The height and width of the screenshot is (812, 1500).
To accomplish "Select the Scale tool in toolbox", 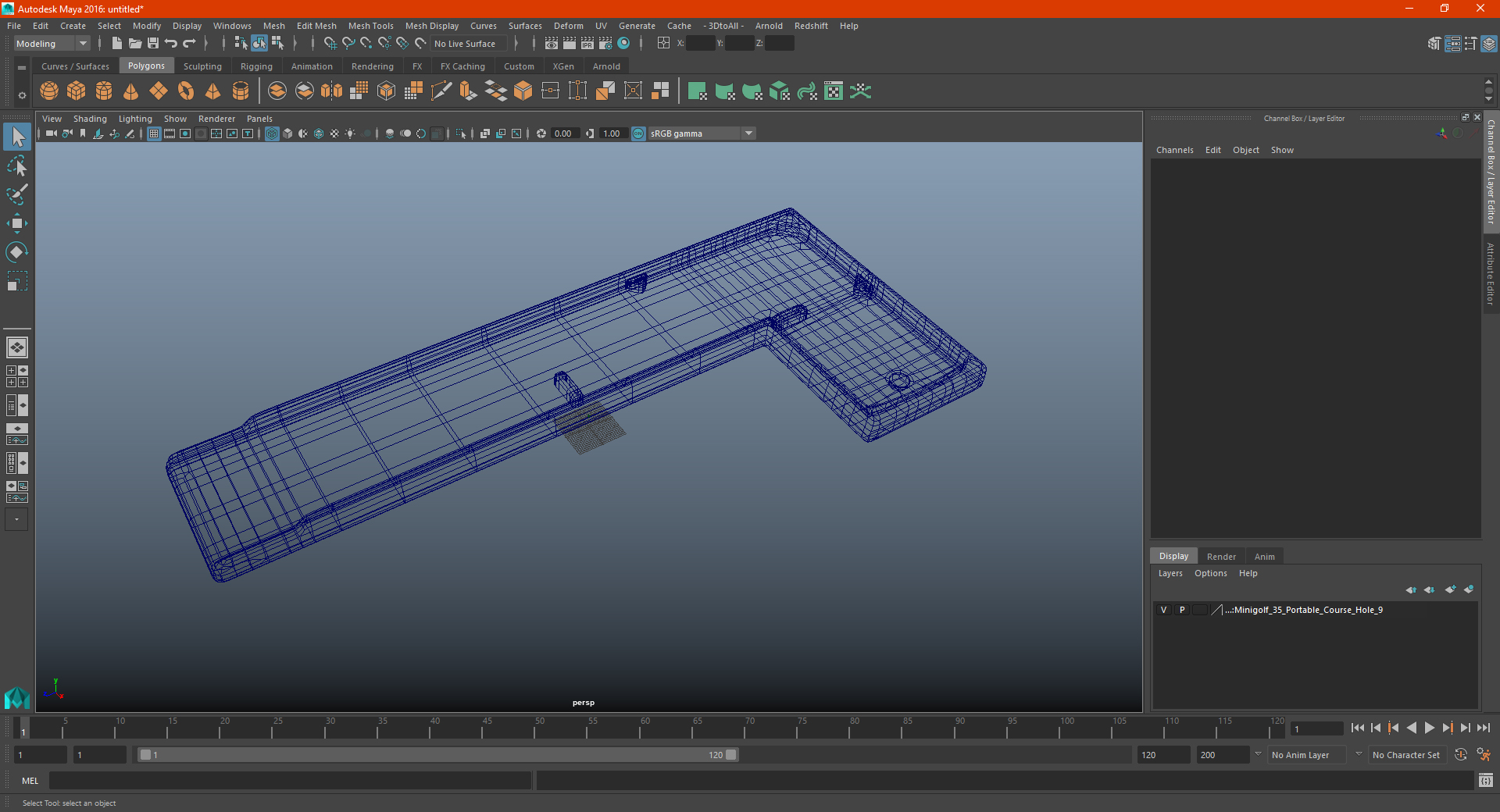I will 17,281.
